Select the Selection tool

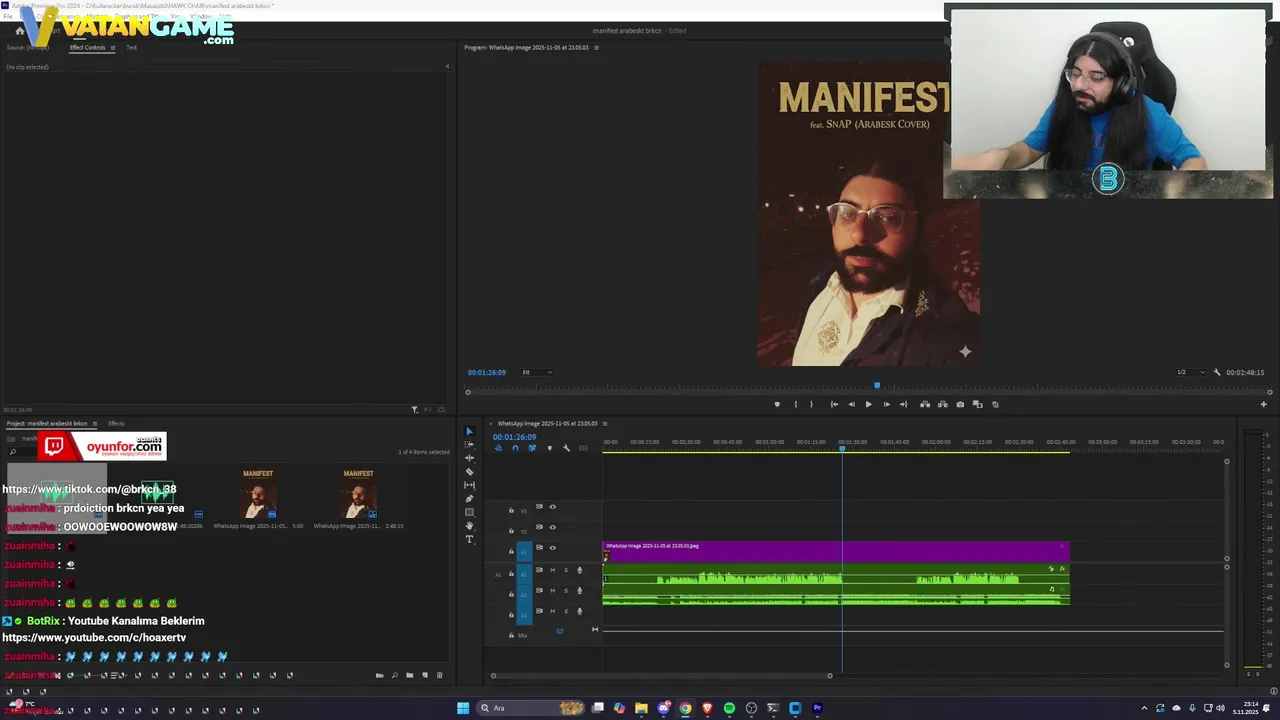click(x=469, y=431)
